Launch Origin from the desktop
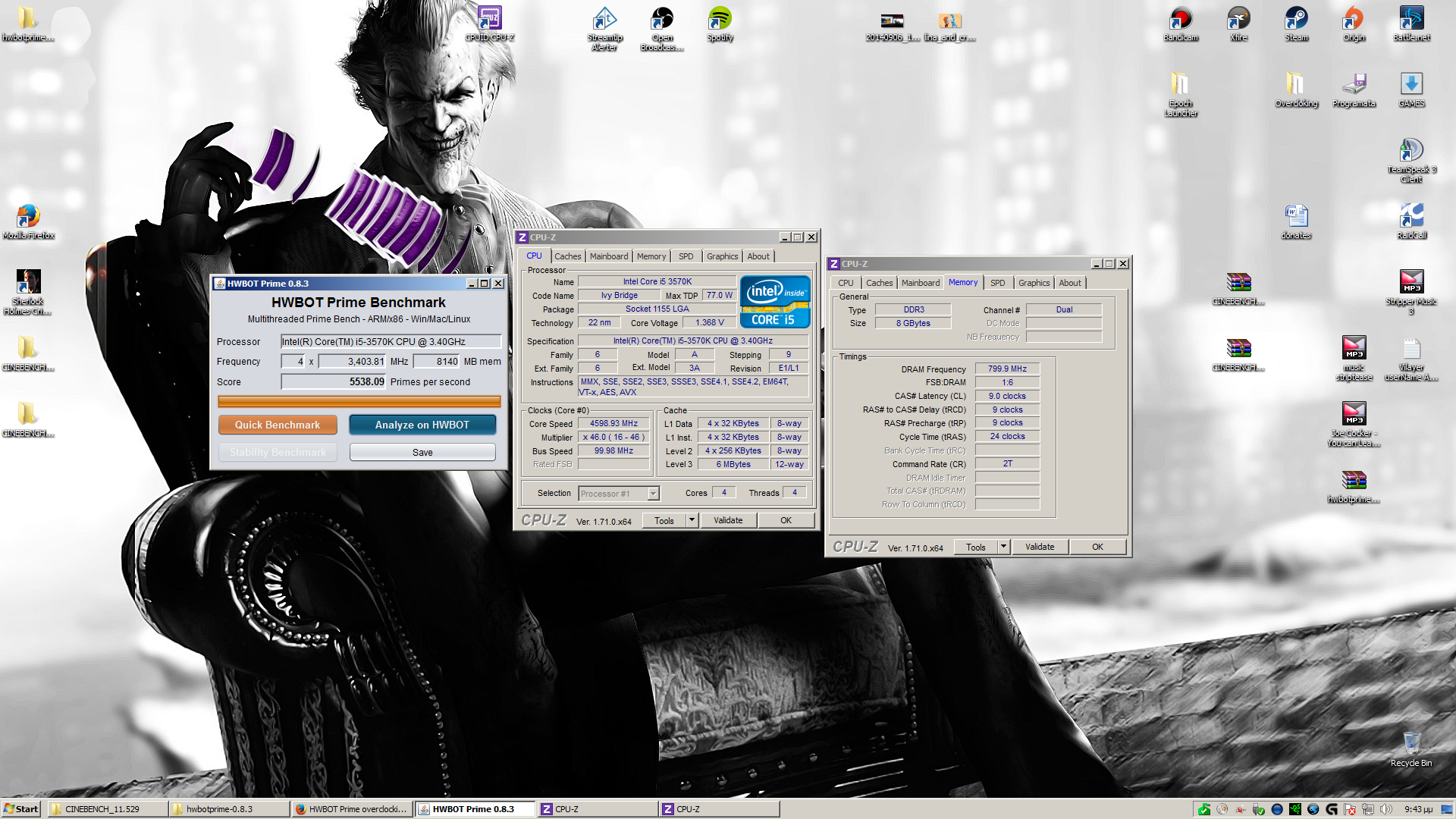1456x819 pixels. point(1354,23)
